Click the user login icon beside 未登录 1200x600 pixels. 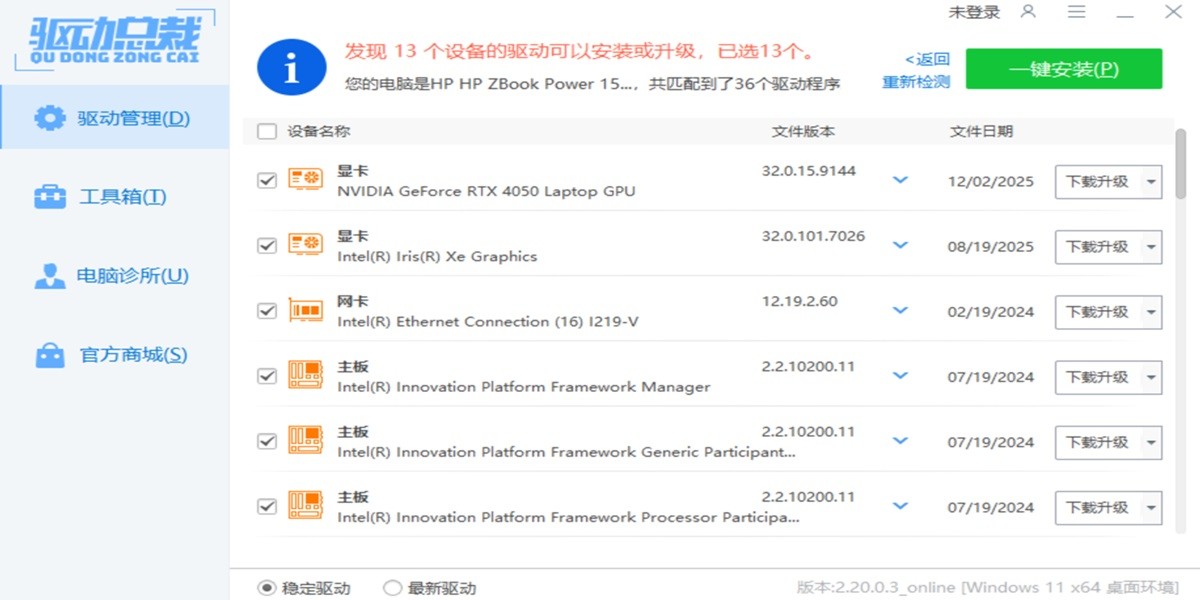click(x=1028, y=13)
